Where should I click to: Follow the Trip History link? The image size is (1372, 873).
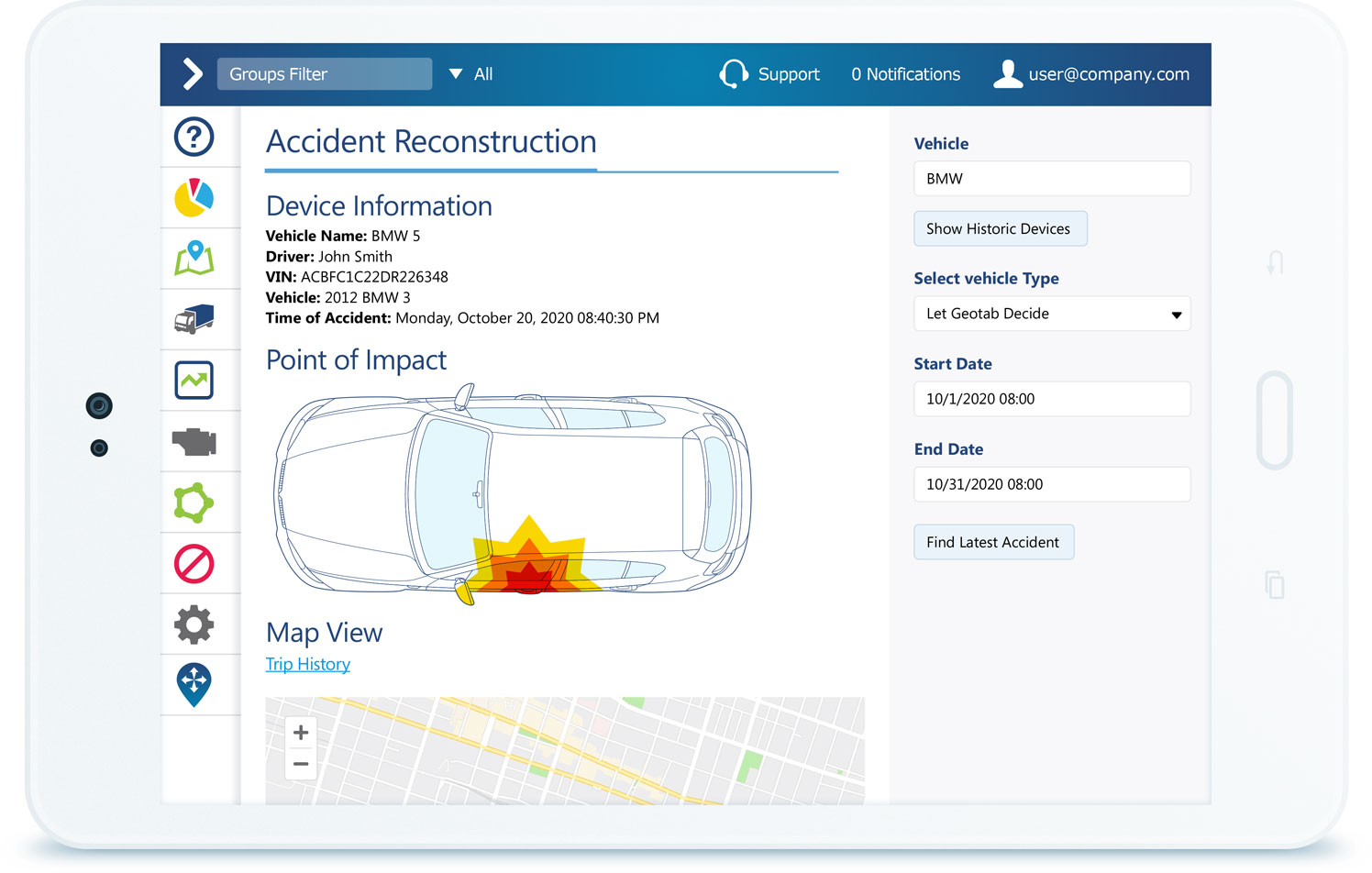click(x=308, y=664)
